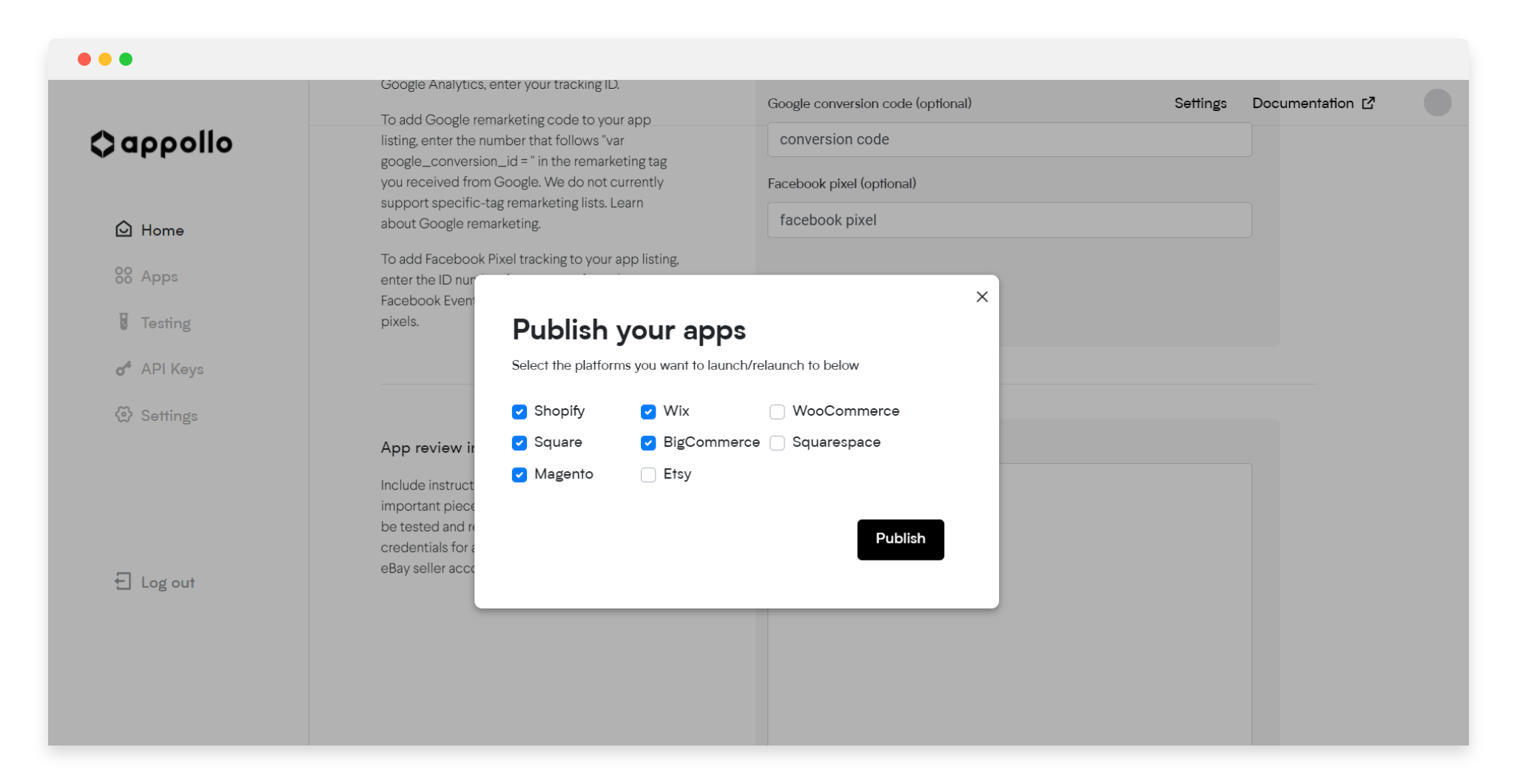
Task: Click the Apps grid icon
Action: tap(124, 276)
